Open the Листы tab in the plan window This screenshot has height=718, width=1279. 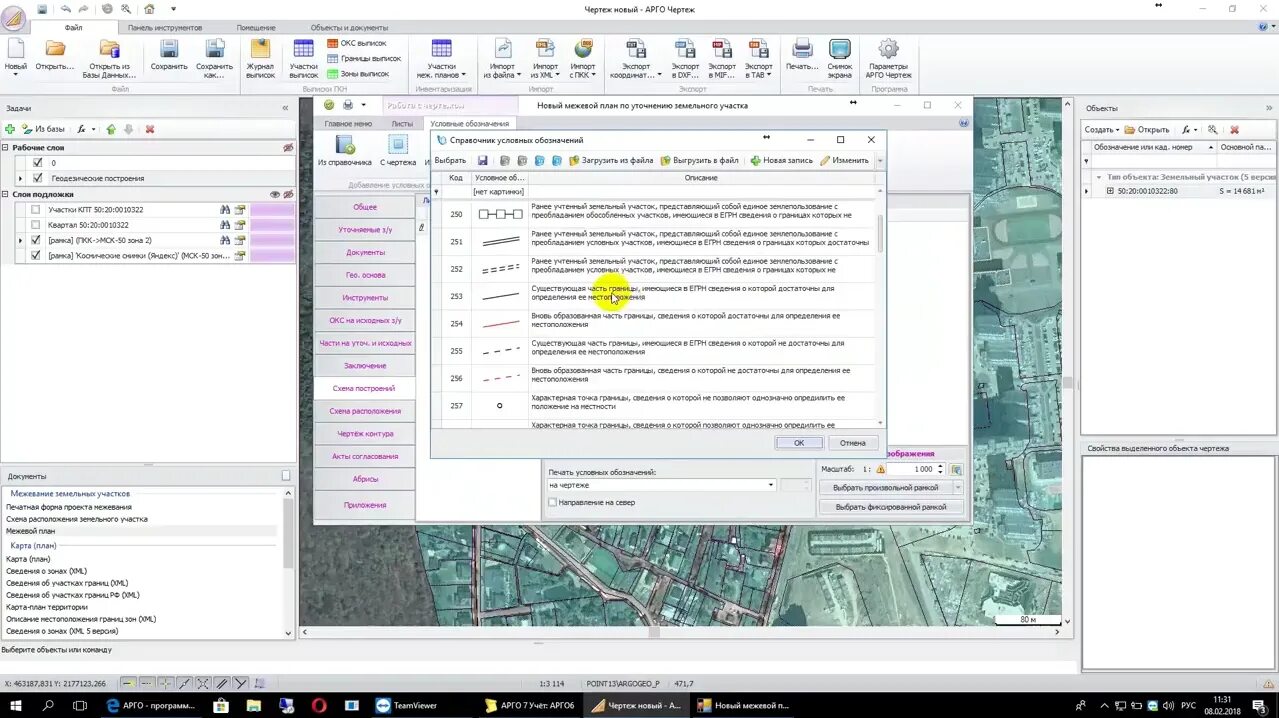tap(402, 123)
